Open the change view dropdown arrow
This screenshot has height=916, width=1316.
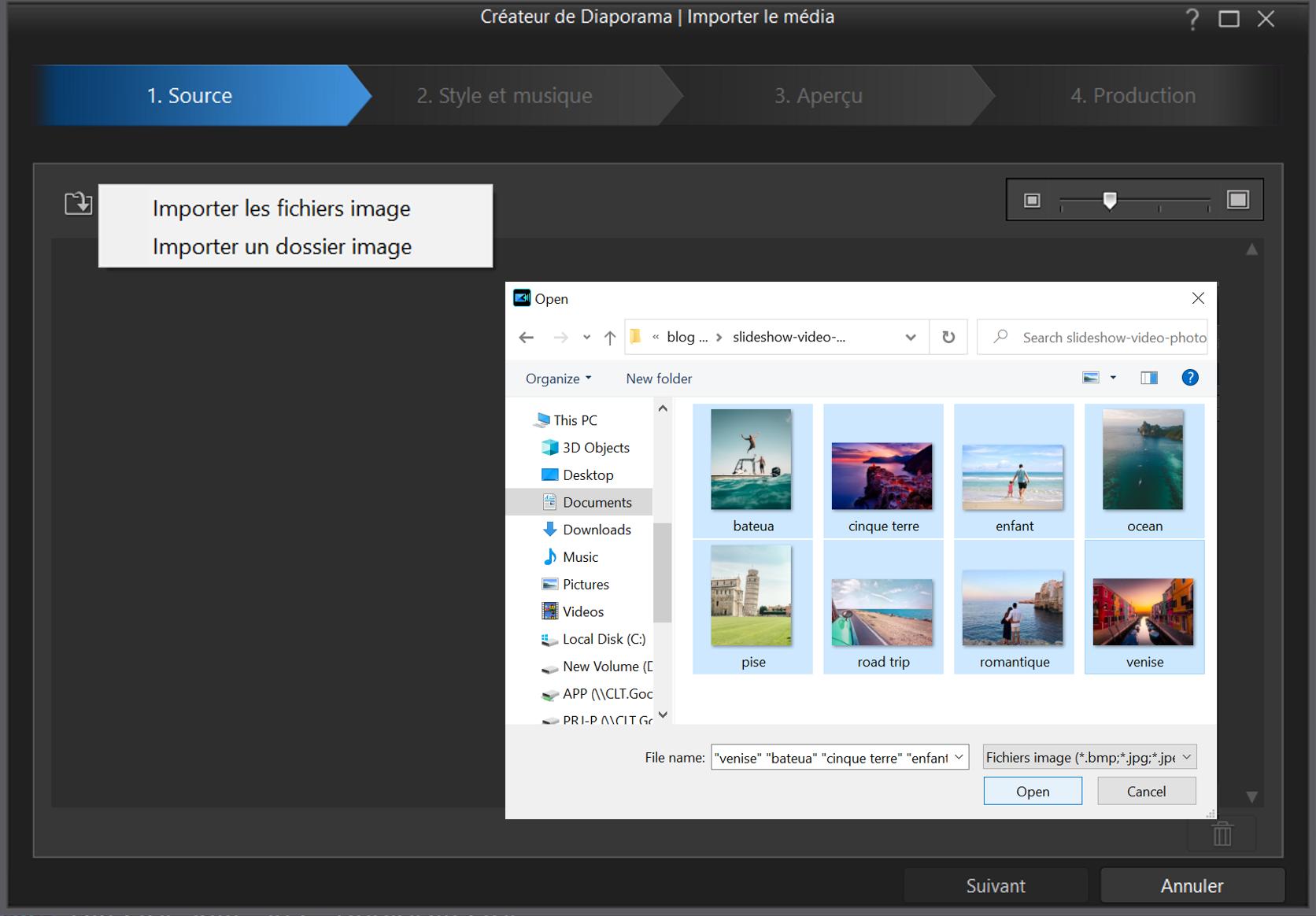pos(1113,378)
